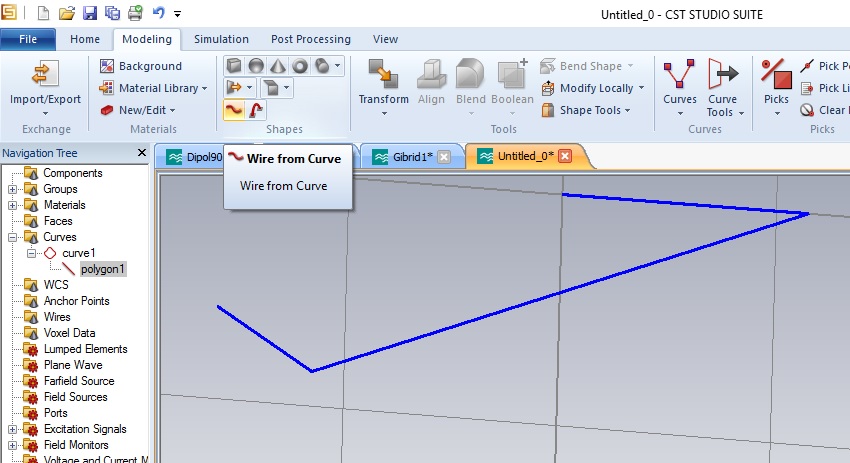The height and width of the screenshot is (463, 850).
Task: Click the Clear Picks icon at ribbon edge
Action: pos(808,110)
